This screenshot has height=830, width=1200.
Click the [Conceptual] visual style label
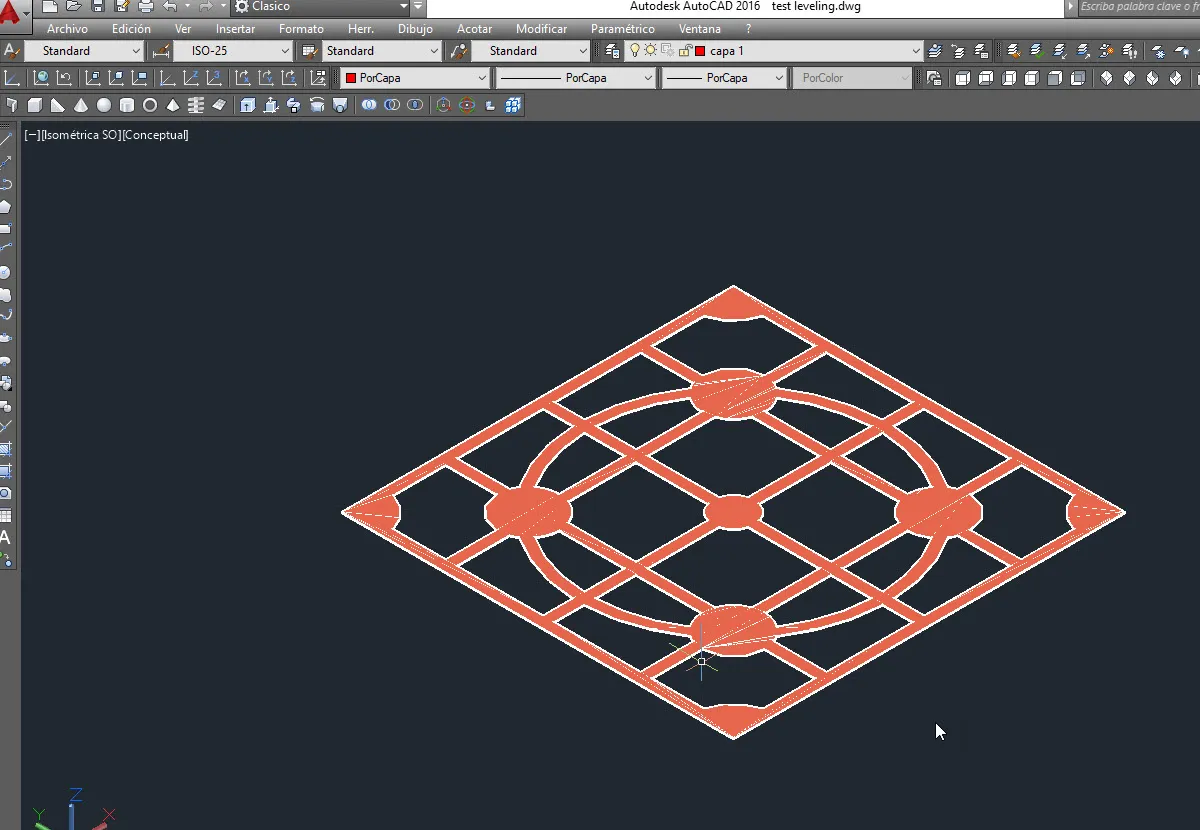pos(155,135)
